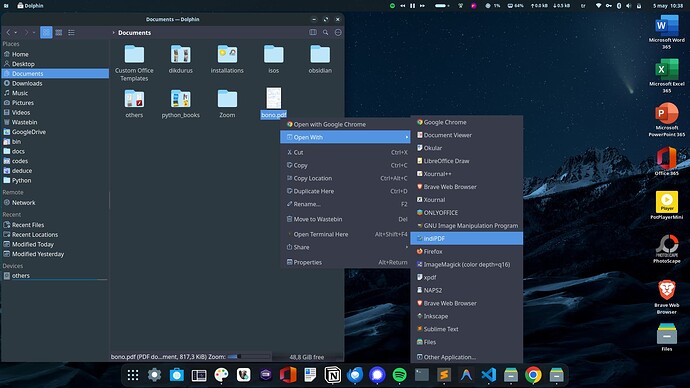Open Properties from the context menu
This screenshot has width=690, height=388.
coord(345,262)
